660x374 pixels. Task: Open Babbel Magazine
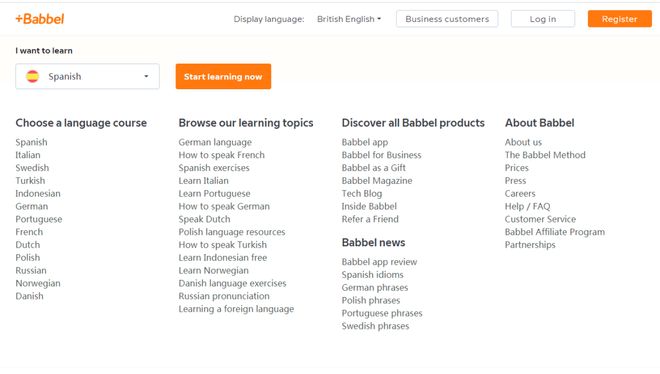377,181
